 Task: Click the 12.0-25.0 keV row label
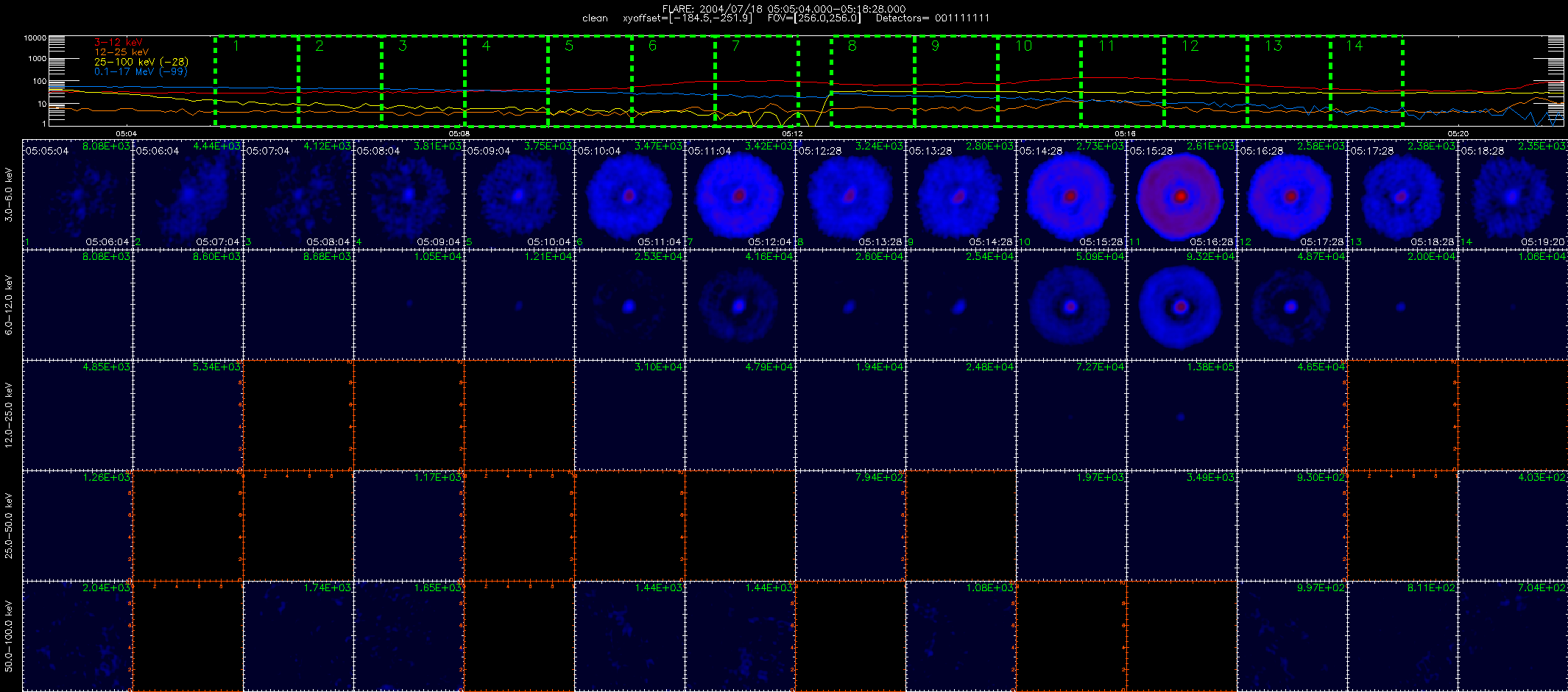[9, 415]
